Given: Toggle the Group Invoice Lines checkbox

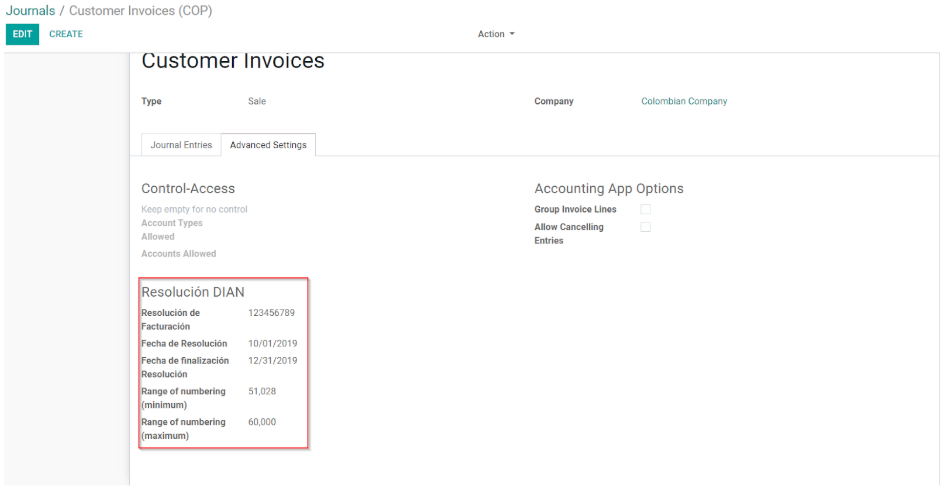Looking at the screenshot, I should (645, 209).
